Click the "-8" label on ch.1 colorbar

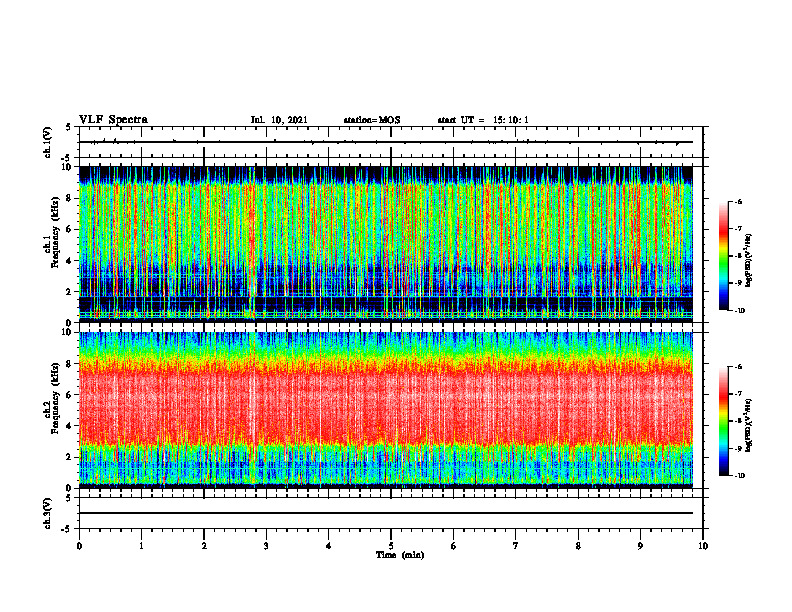tap(738, 256)
